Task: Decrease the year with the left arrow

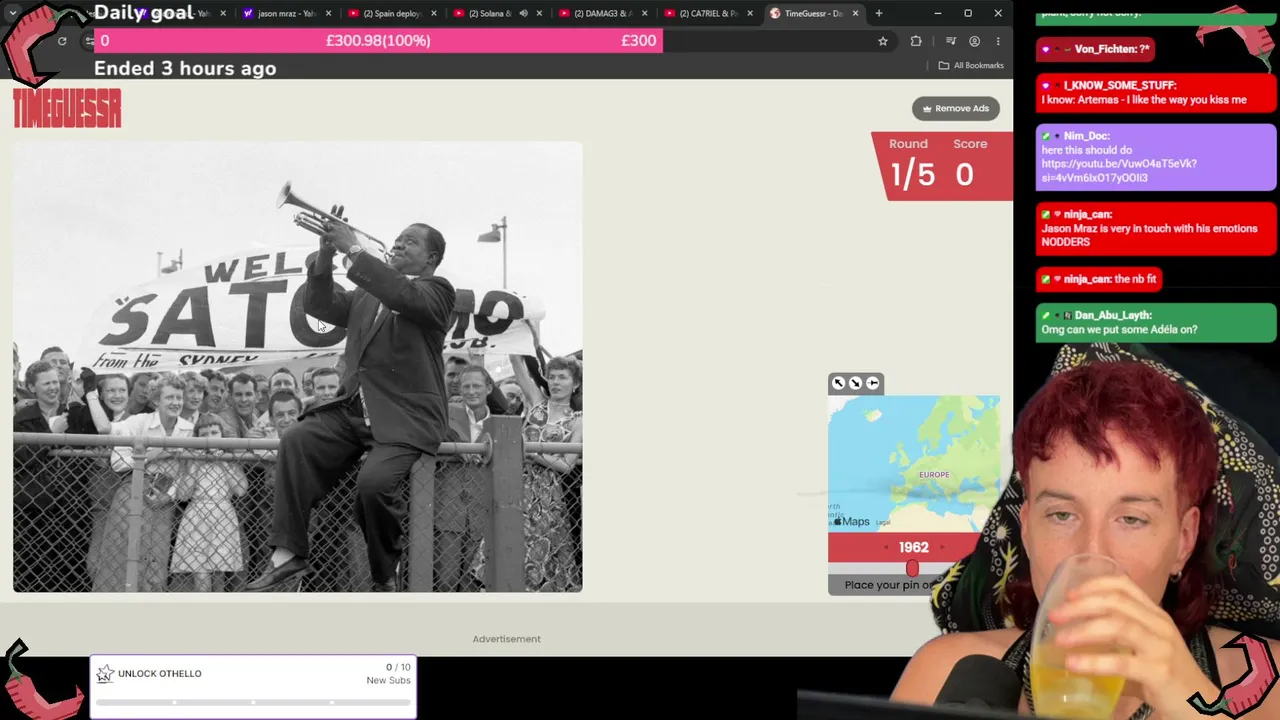Action: pyautogui.click(x=886, y=547)
